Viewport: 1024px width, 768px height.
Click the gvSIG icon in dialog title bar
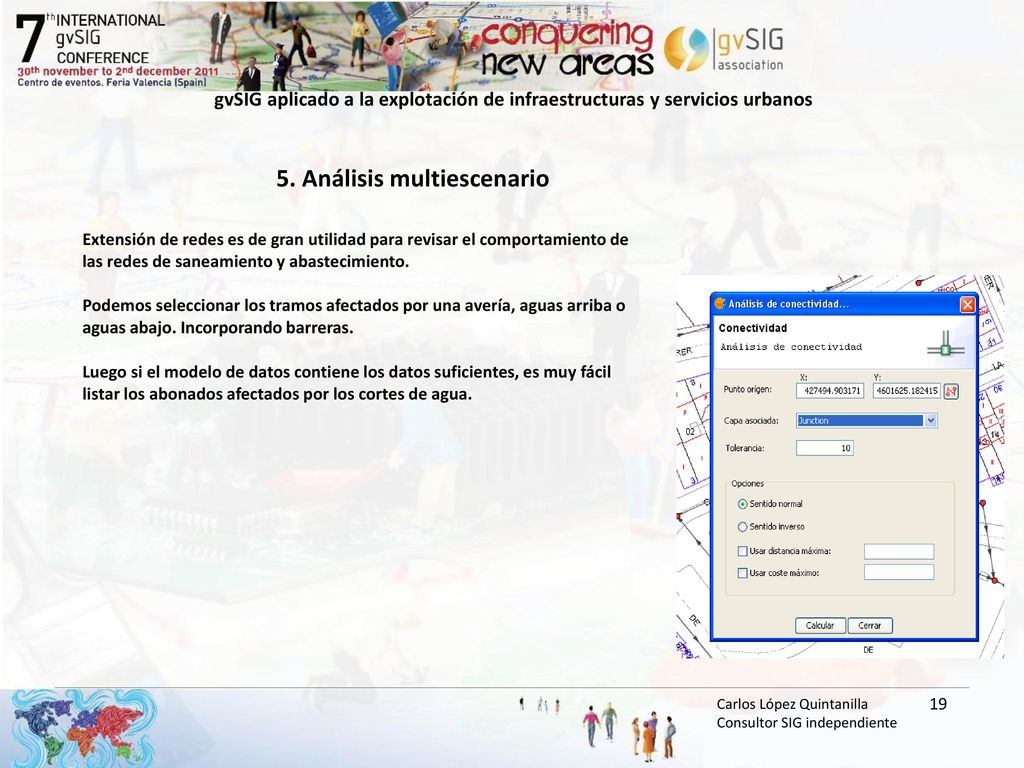click(x=720, y=304)
